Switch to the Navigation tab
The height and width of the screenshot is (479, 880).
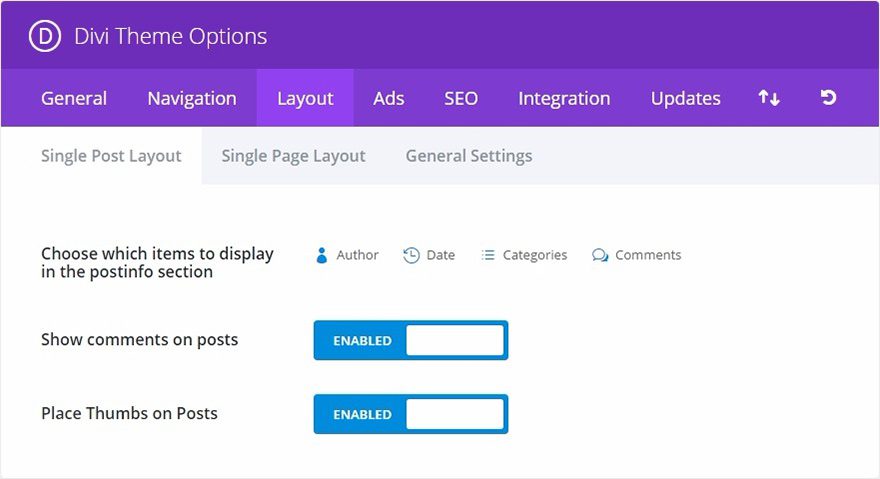(192, 98)
